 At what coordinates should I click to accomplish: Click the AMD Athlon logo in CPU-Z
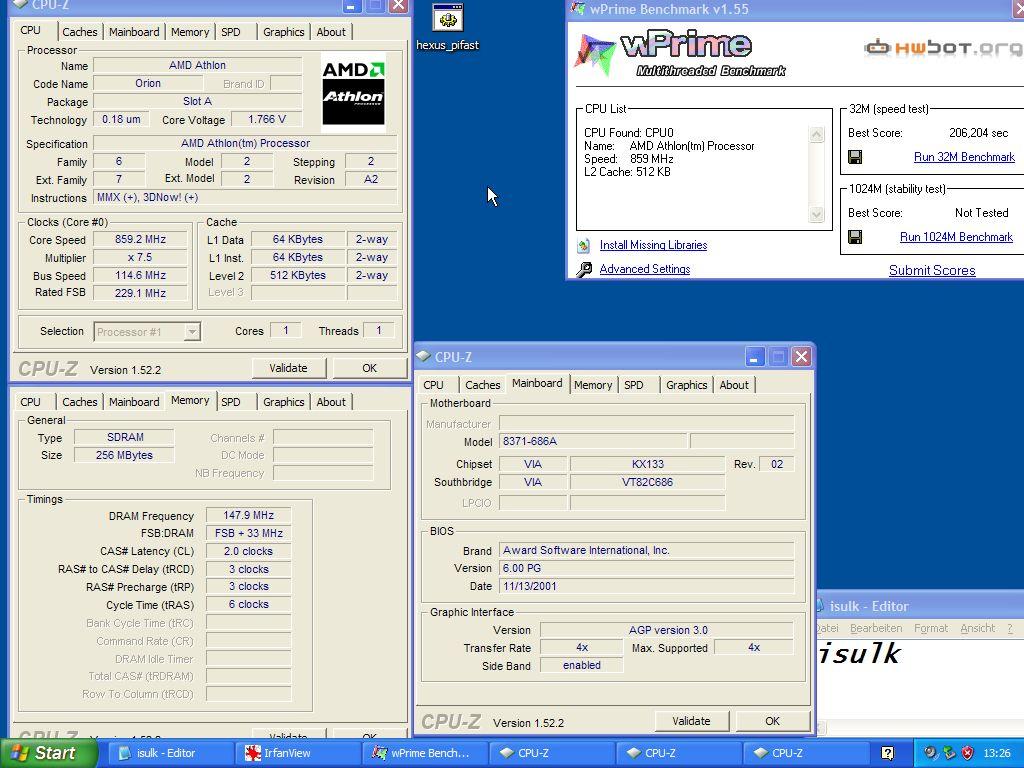coord(353,93)
